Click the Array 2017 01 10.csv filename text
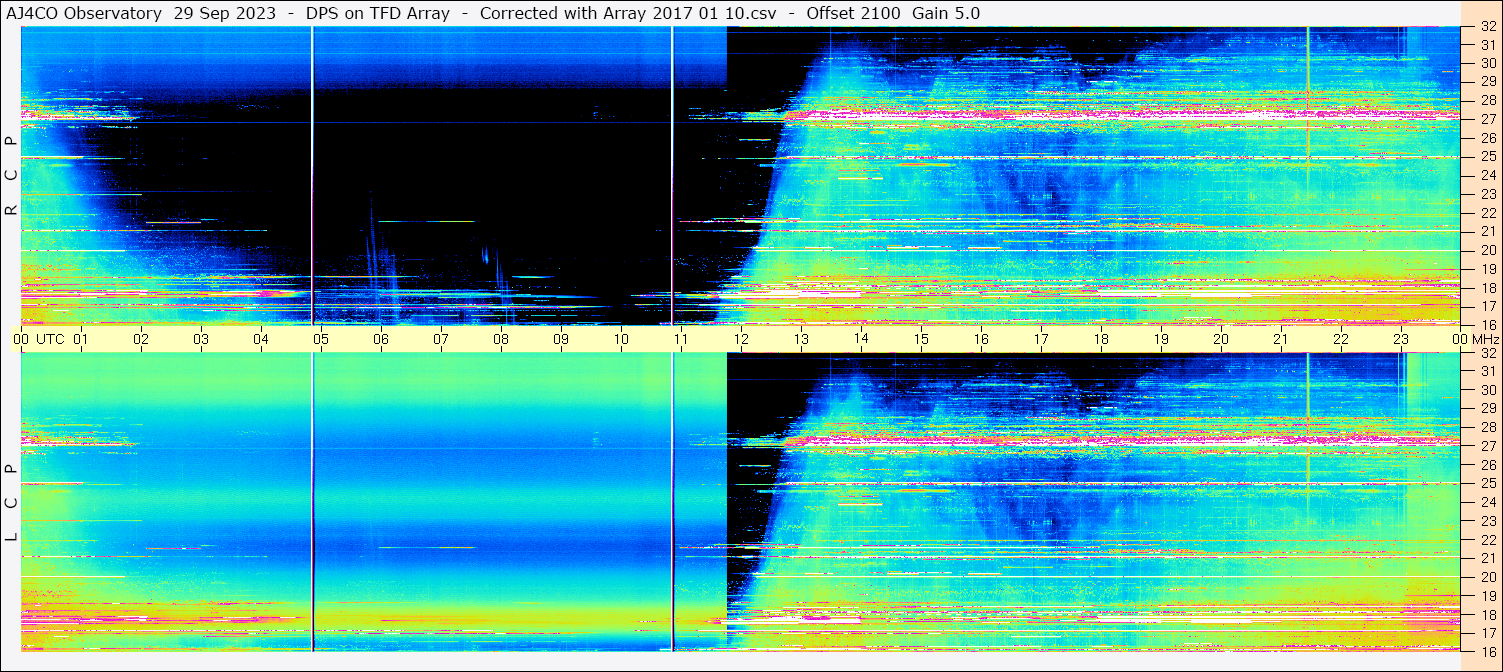Viewport: 1503px width, 672px height. 698,13
